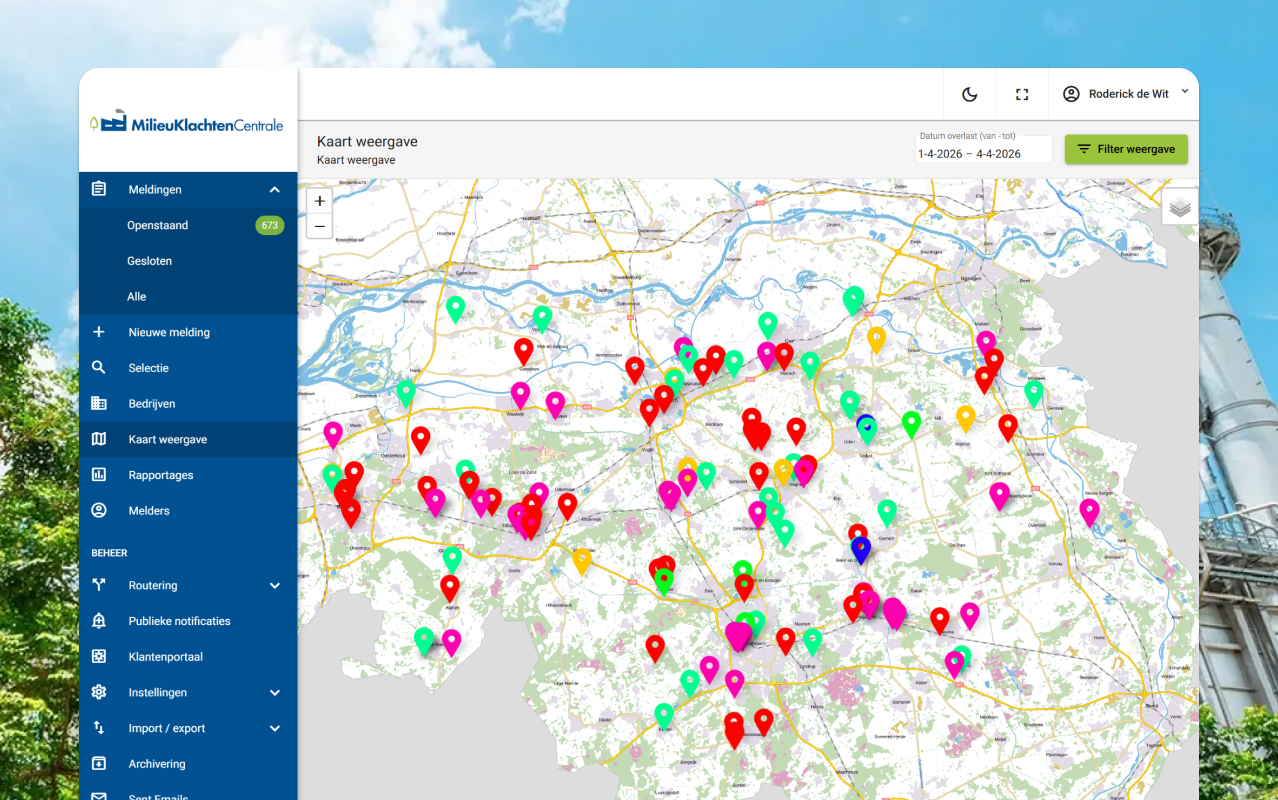Toggle fullscreen with the expand icon
Screen dimensions: 1278x800
coord(1021,93)
